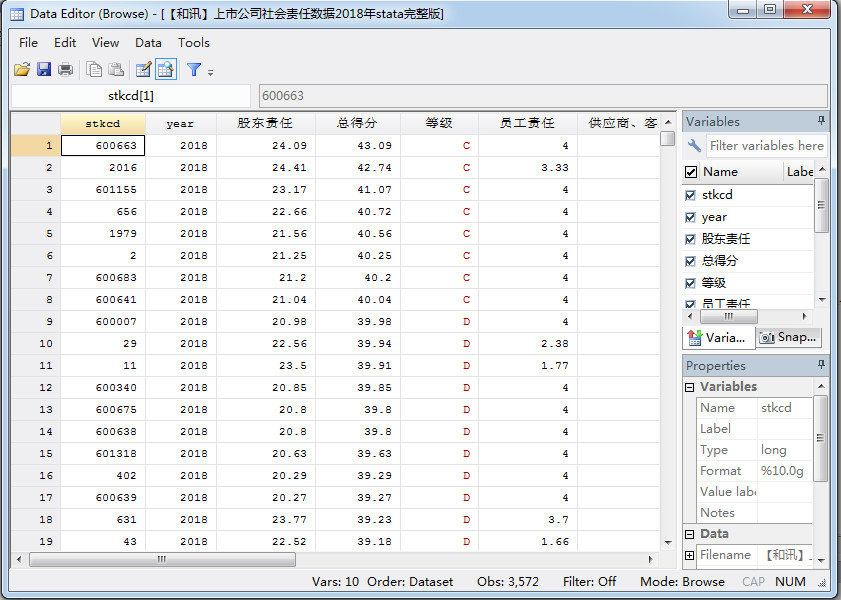Toggle the 总得分 variable checkbox
Viewport: 841px width, 600px height.
coord(691,261)
